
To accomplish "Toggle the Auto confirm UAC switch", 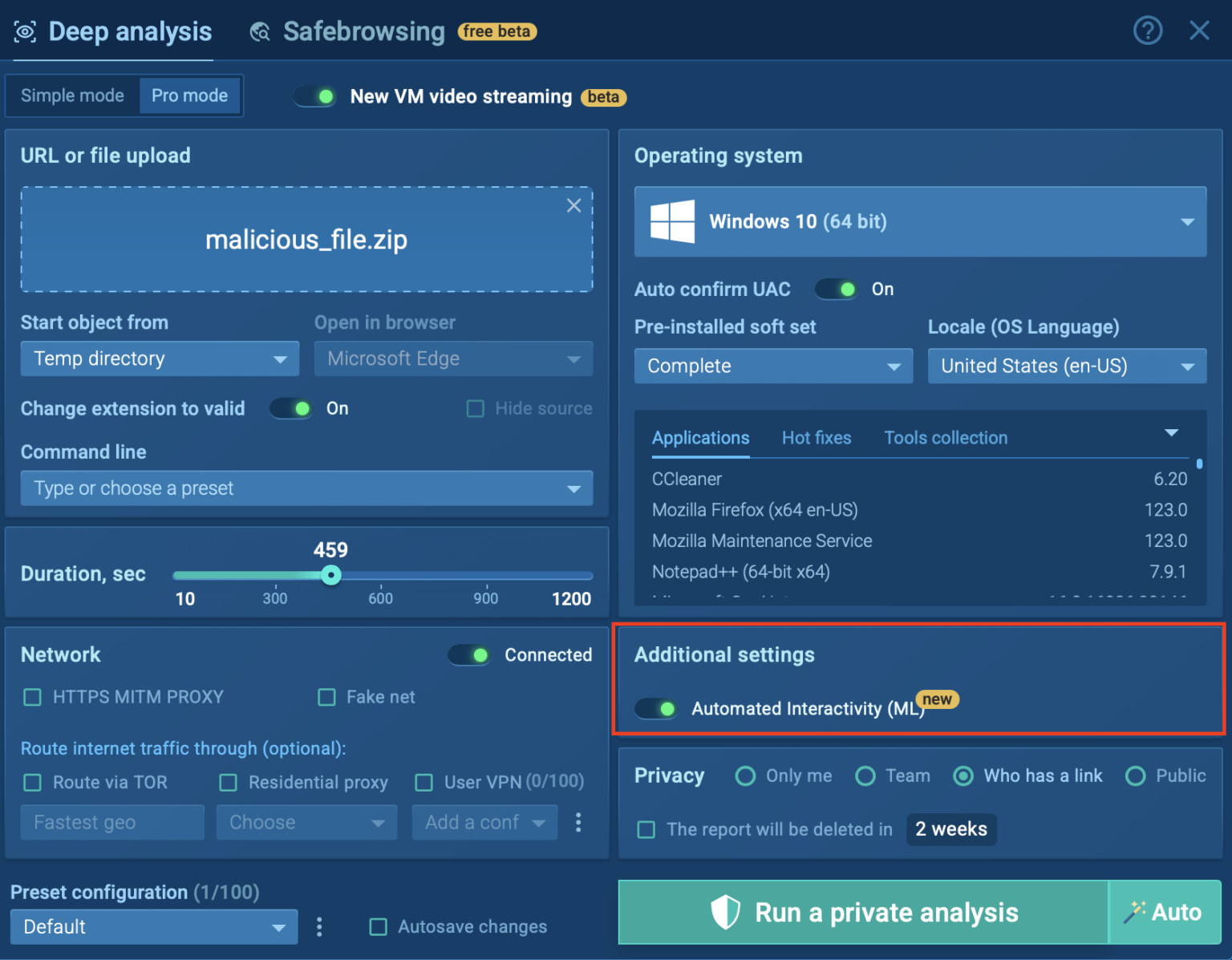I will [837, 290].
